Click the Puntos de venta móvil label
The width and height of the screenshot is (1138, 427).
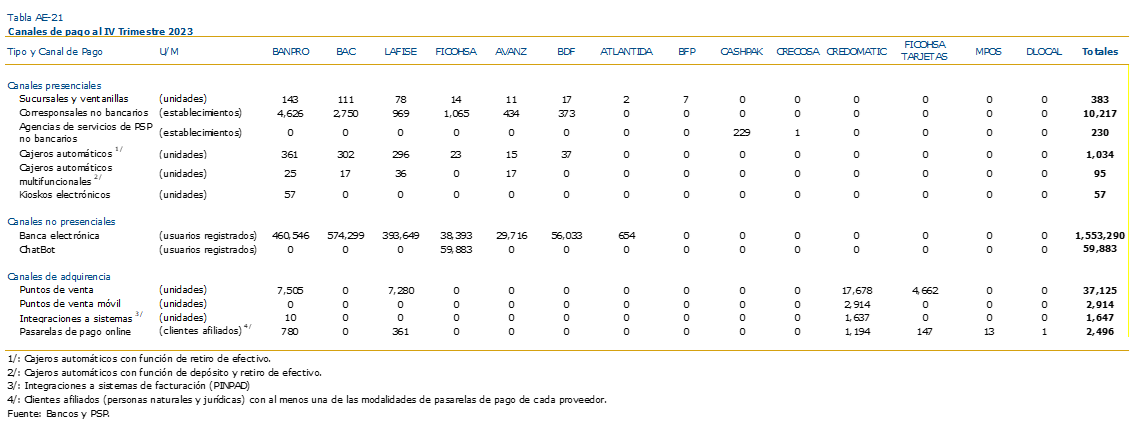70,303
